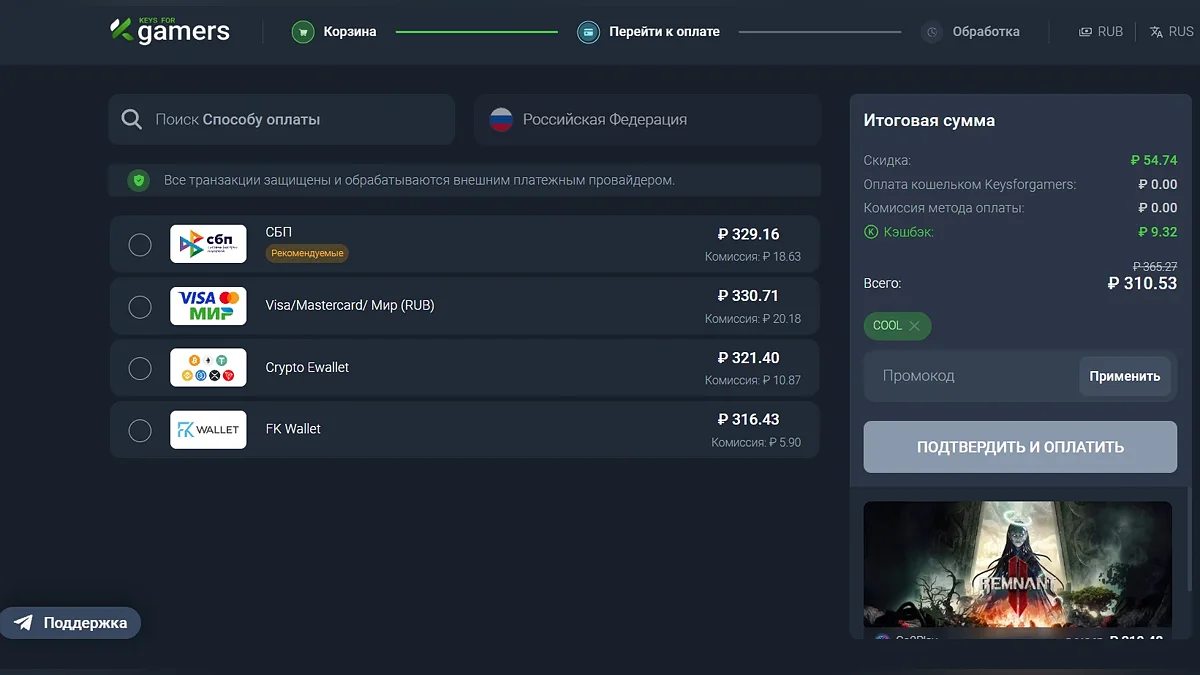
Task: Click the cashback K icon
Action: [x=871, y=232]
